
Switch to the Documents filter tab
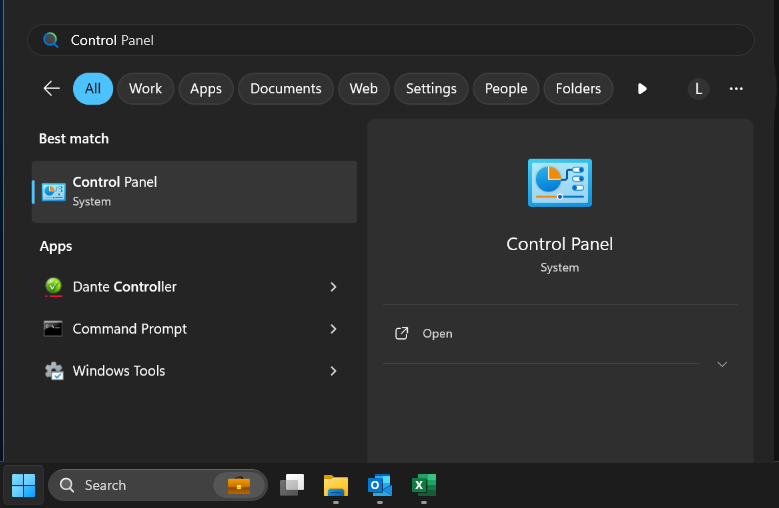coord(286,89)
